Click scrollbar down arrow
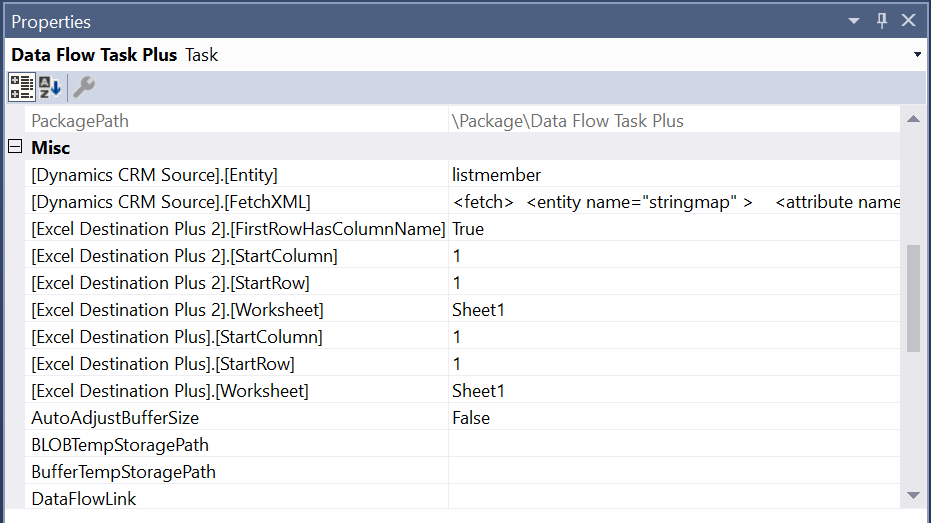This screenshot has width=931, height=523. (913, 495)
